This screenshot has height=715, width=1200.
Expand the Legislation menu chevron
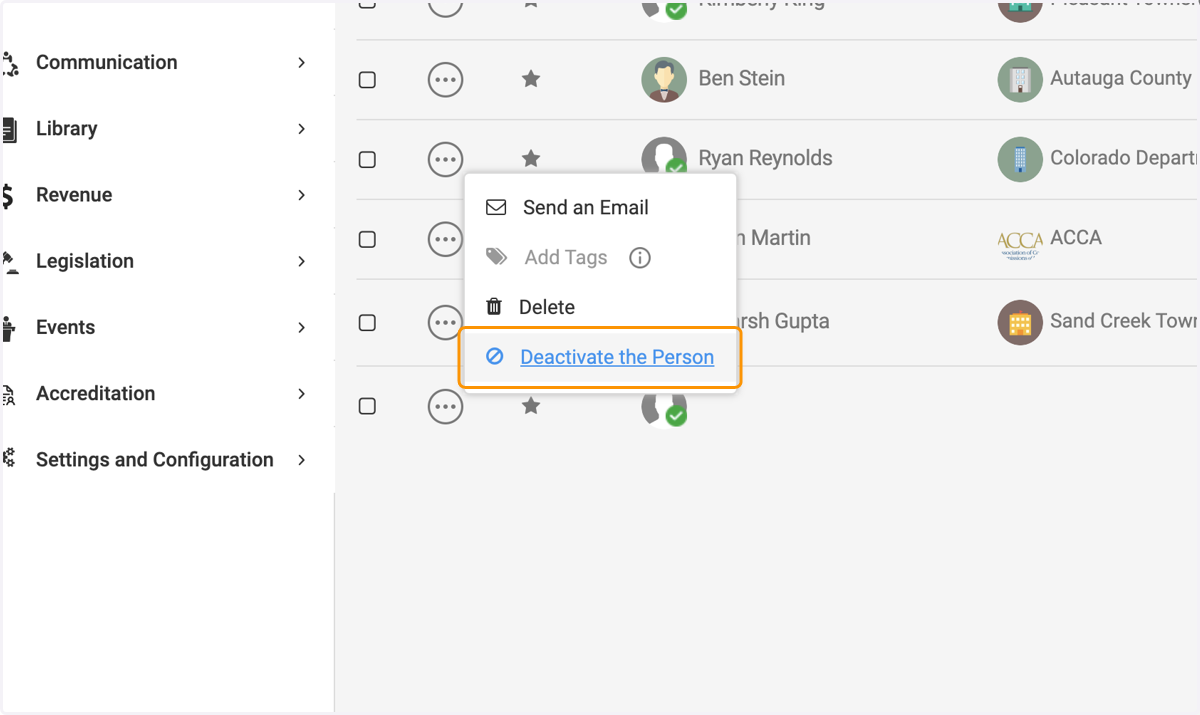pos(302,261)
